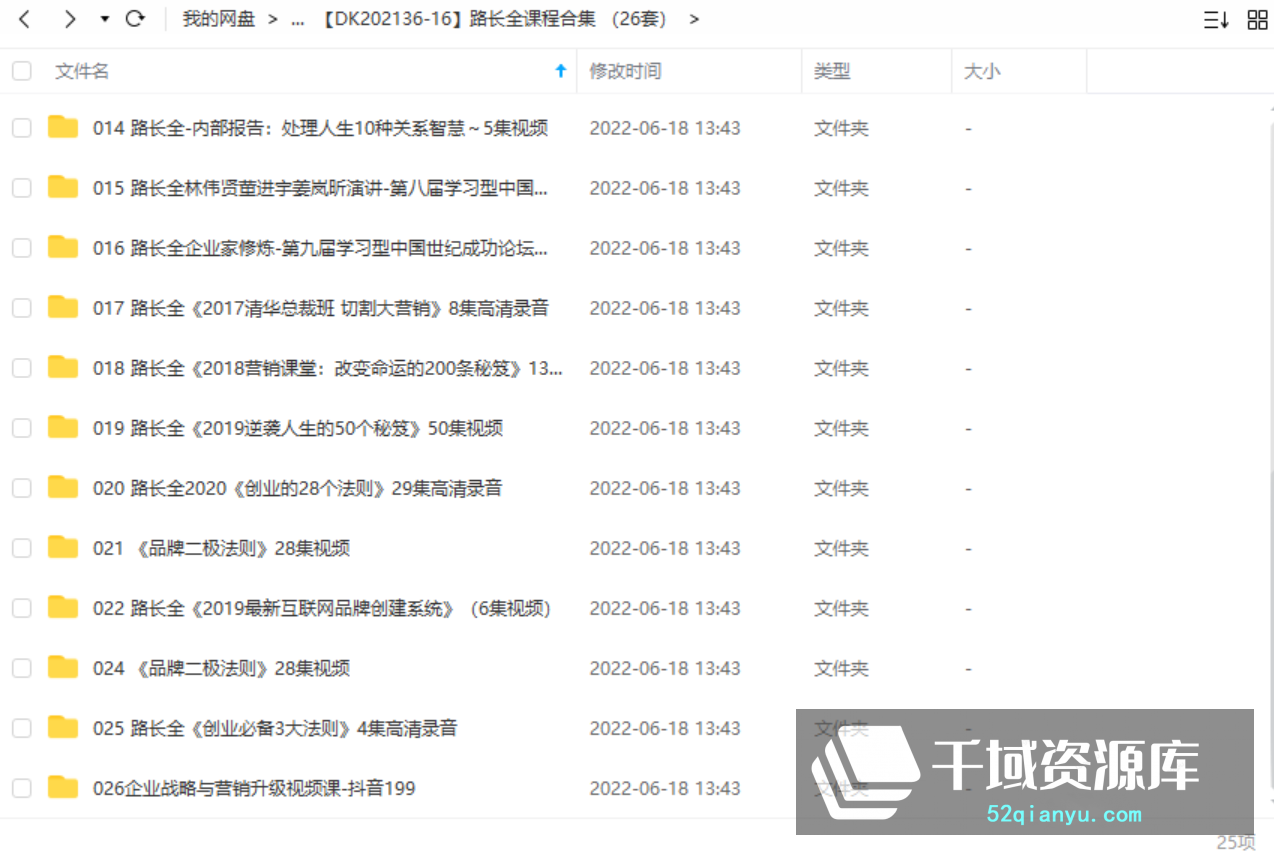Sort by 修改时间 column header
The image size is (1274, 855).
pyautogui.click(x=625, y=71)
